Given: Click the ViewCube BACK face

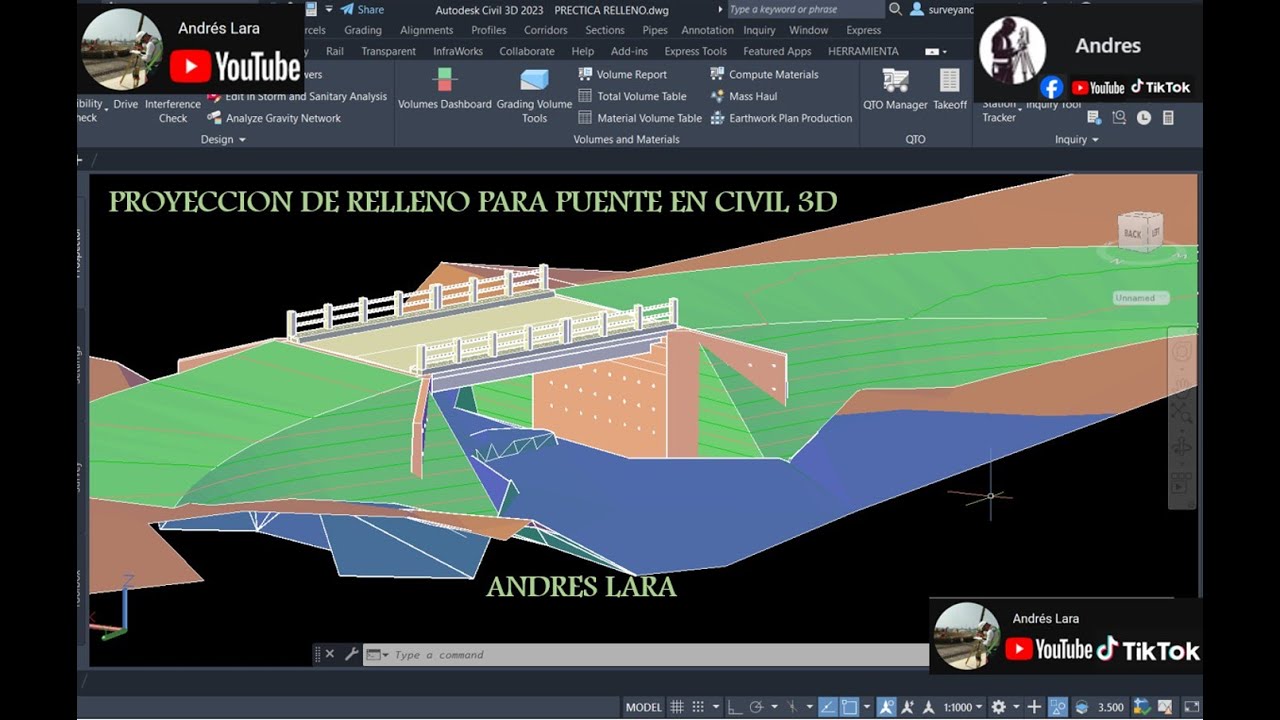Looking at the screenshot, I should click(1132, 233).
